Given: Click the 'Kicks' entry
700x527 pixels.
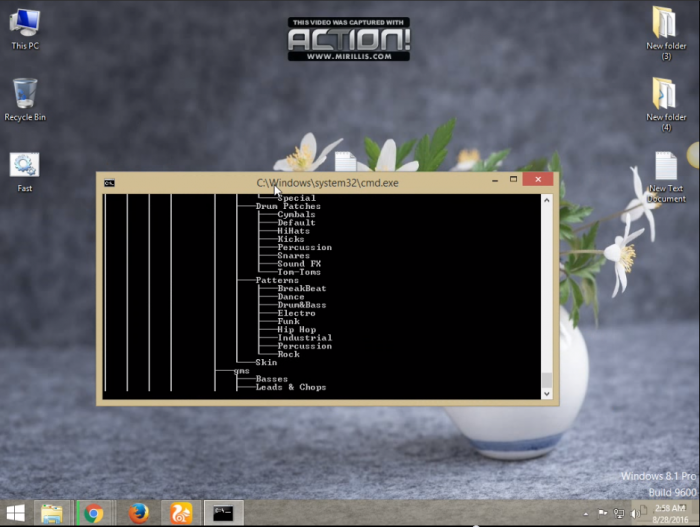Looking at the screenshot, I should click(291, 239).
